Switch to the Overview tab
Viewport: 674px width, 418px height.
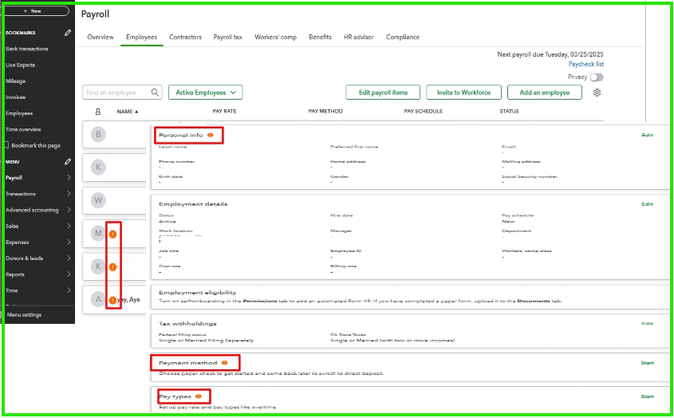coord(101,37)
